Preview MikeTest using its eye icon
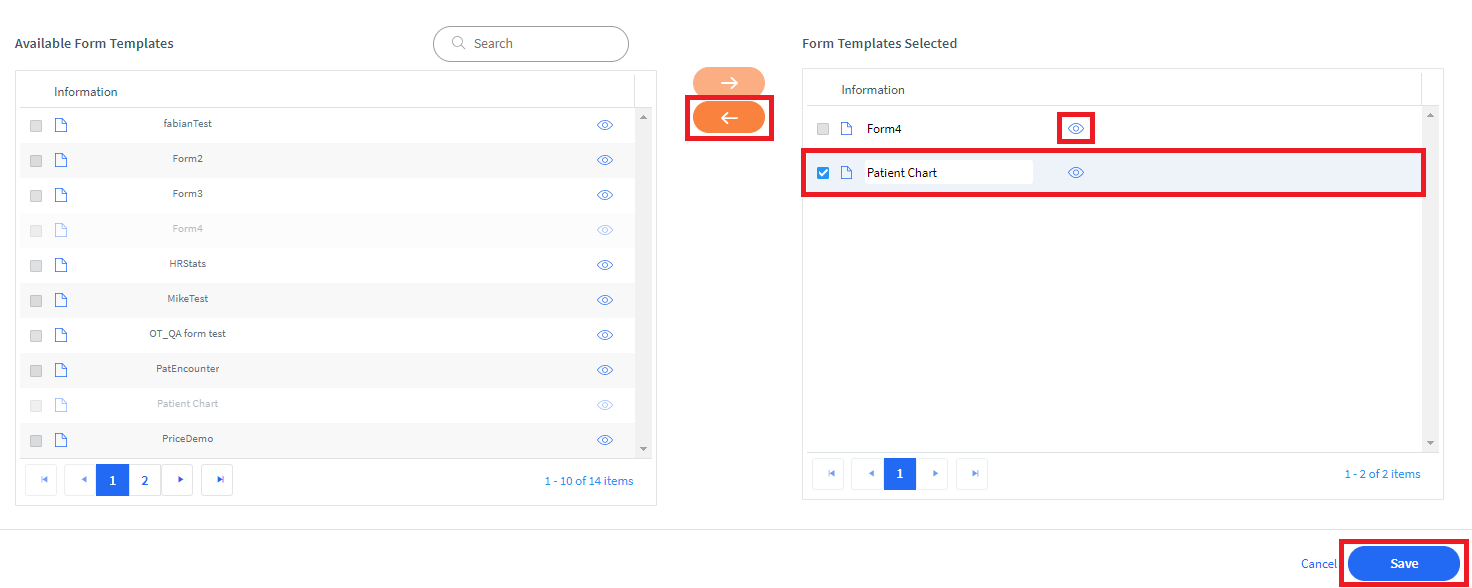This screenshot has width=1472, height=588. coord(605,300)
